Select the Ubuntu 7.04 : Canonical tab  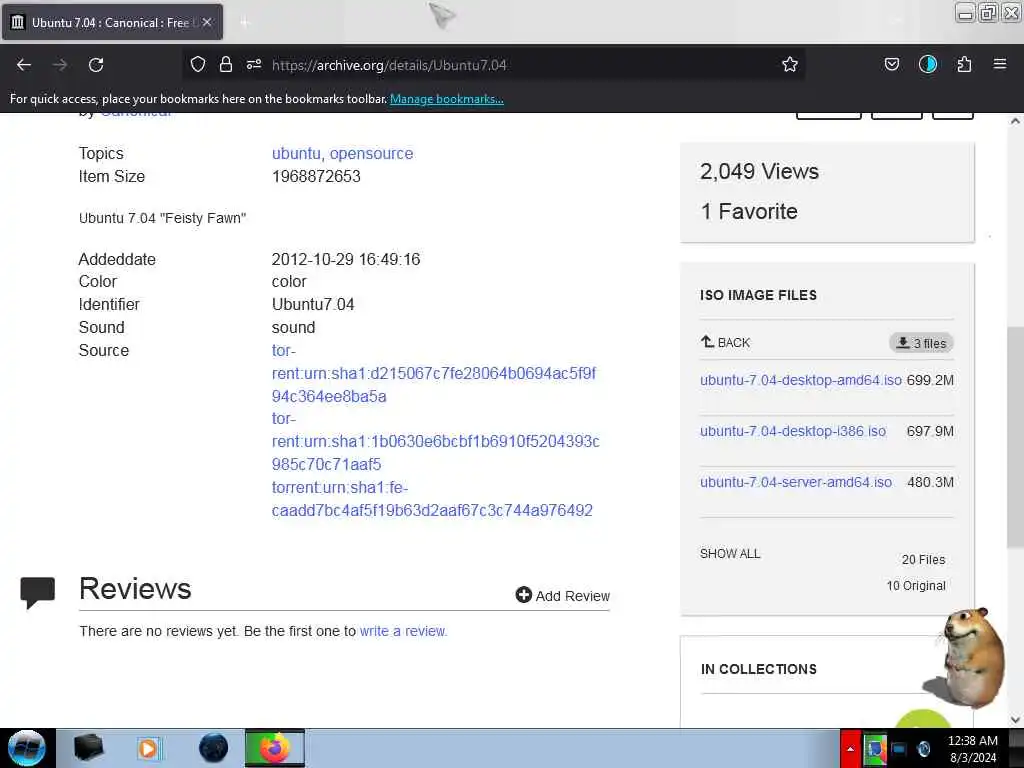pos(112,22)
